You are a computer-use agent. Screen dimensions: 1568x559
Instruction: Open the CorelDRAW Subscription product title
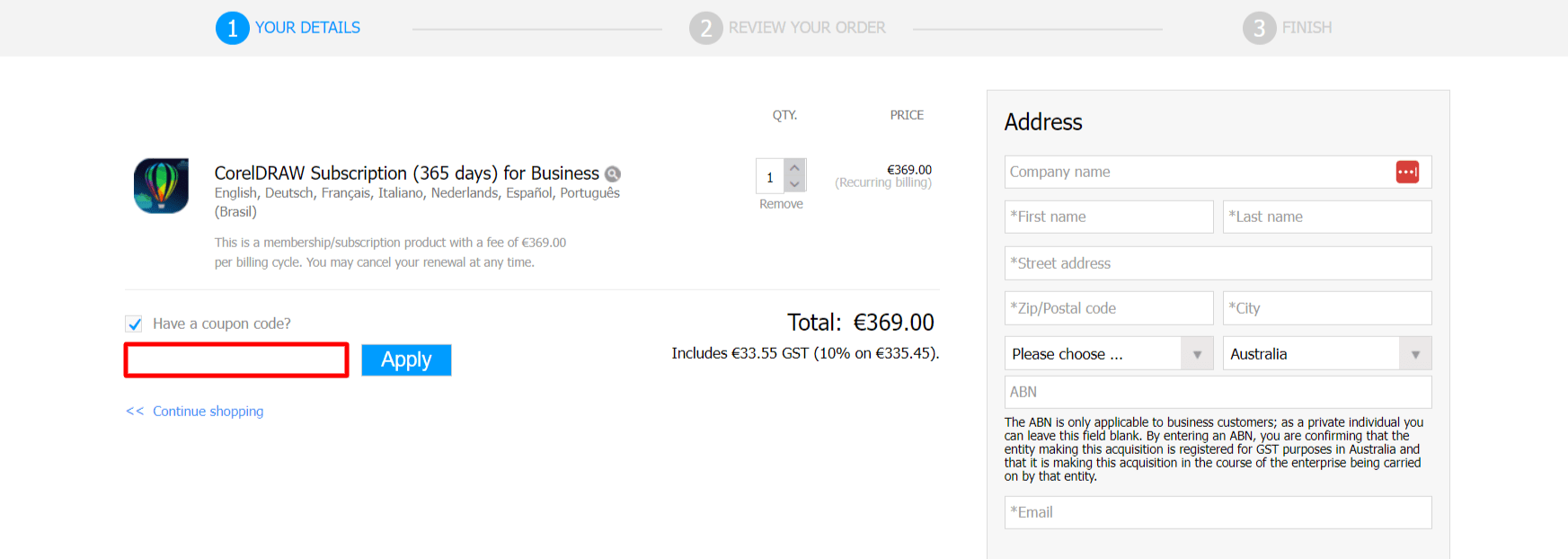point(406,173)
